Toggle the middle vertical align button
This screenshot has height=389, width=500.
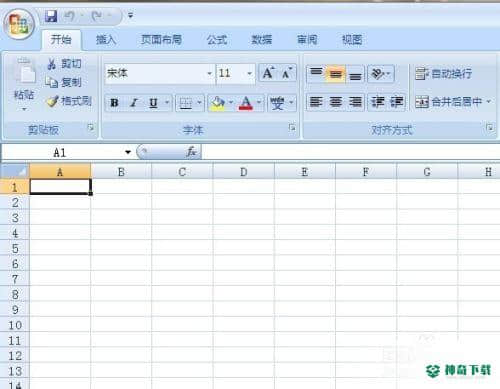point(336,74)
